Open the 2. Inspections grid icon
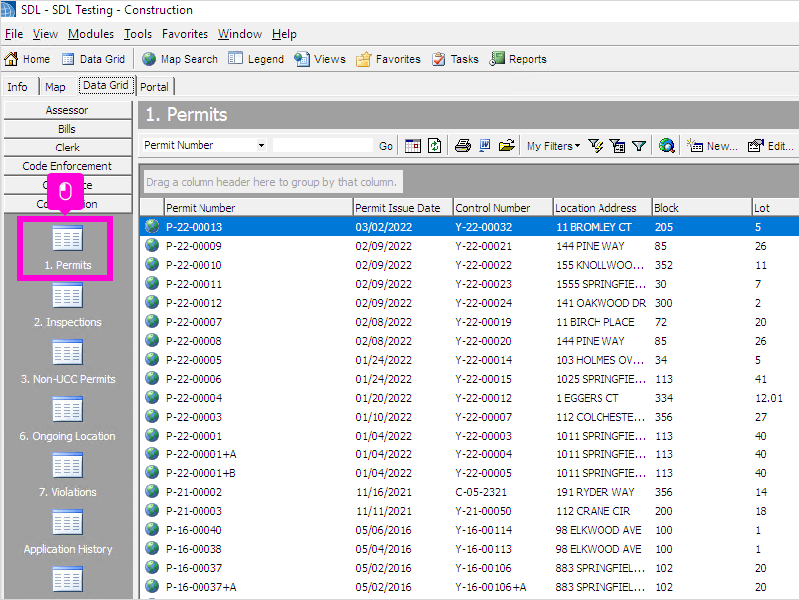 point(67,295)
